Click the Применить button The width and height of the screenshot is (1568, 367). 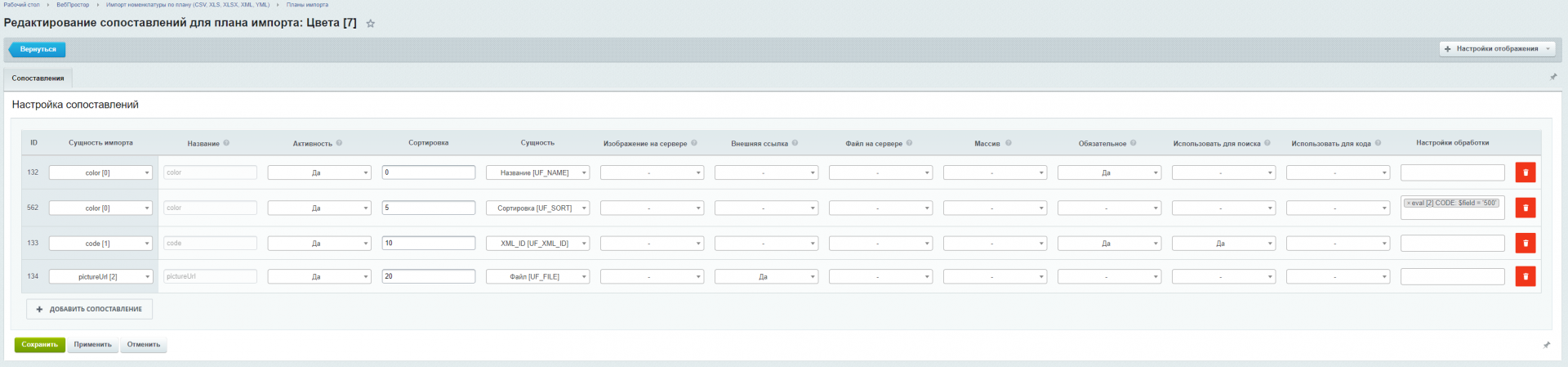click(93, 345)
